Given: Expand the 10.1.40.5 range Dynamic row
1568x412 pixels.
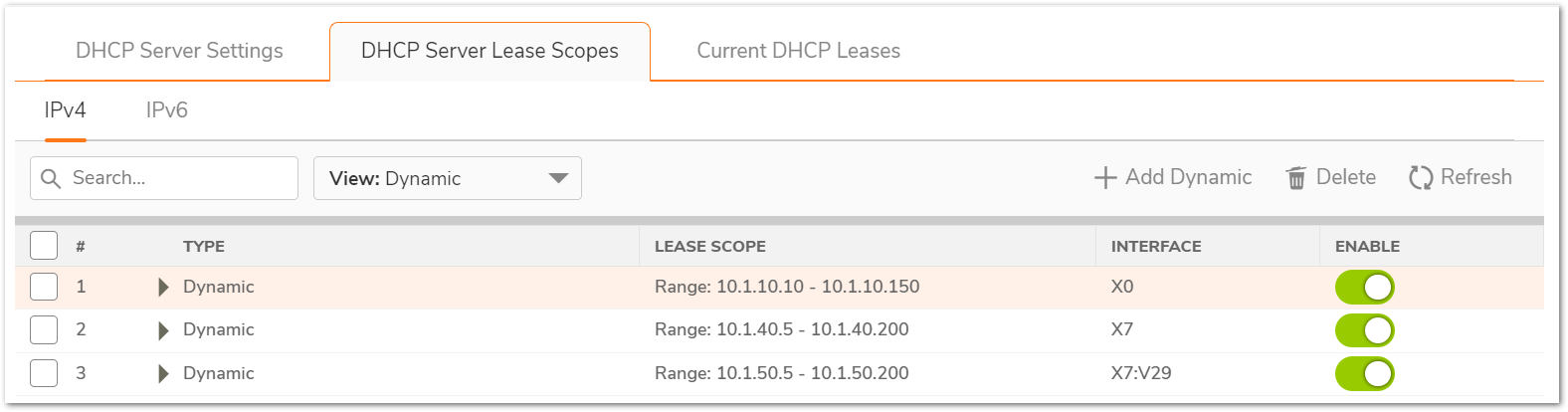Looking at the screenshot, I should point(164,330).
